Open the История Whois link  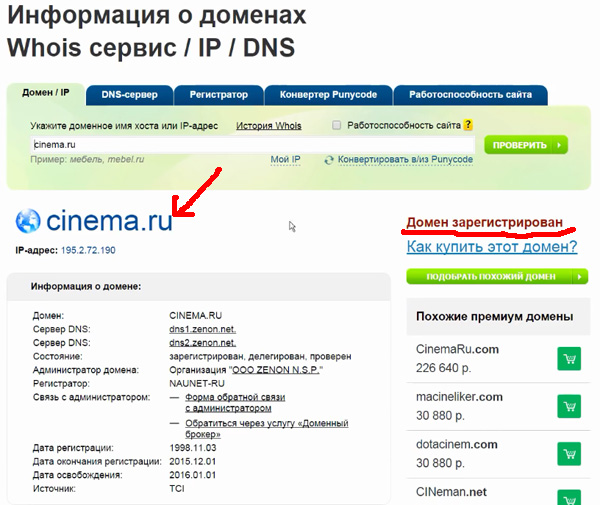pos(269,126)
